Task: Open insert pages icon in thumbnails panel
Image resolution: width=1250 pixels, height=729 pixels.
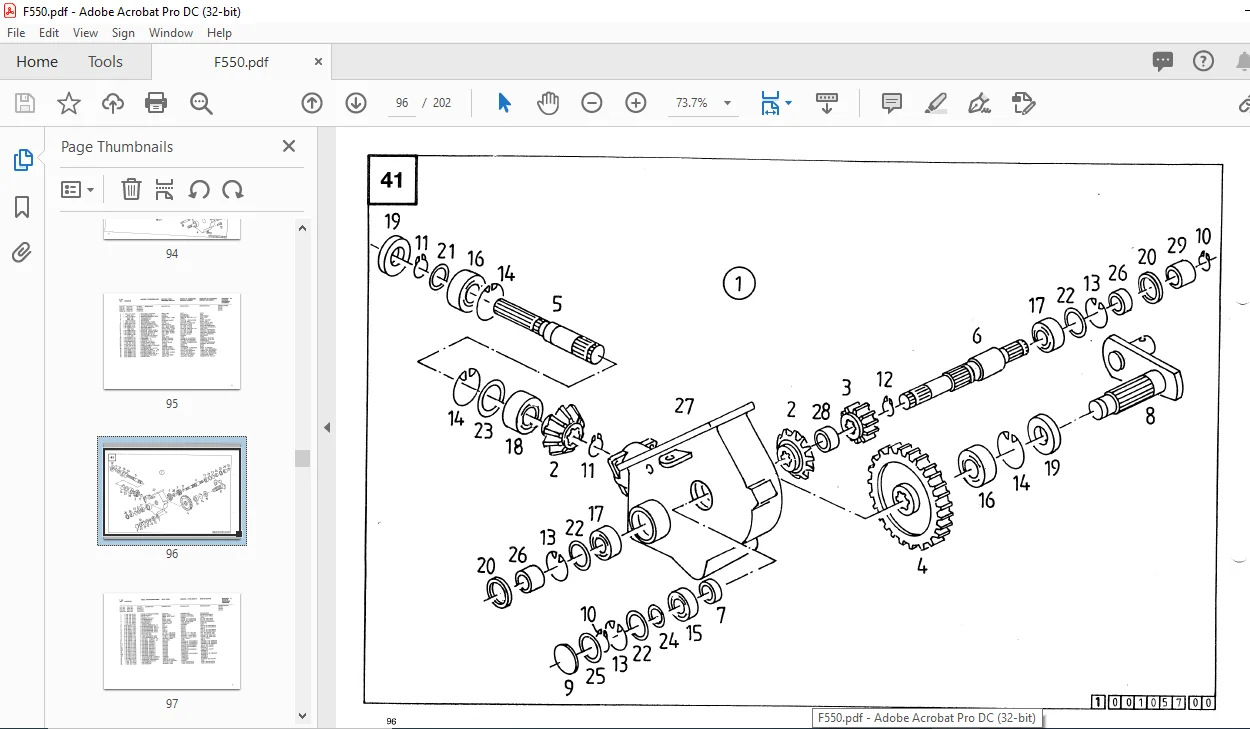Action: [165, 190]
